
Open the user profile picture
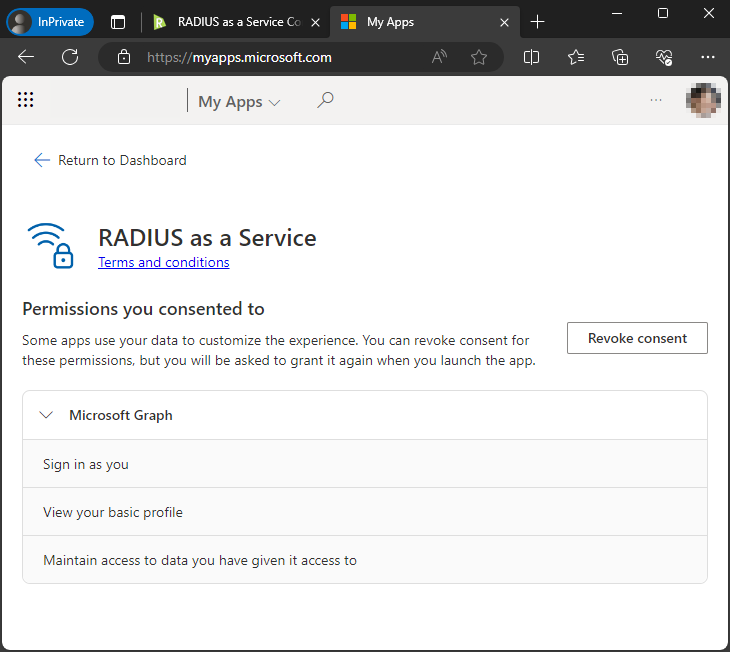coord(703,100)
